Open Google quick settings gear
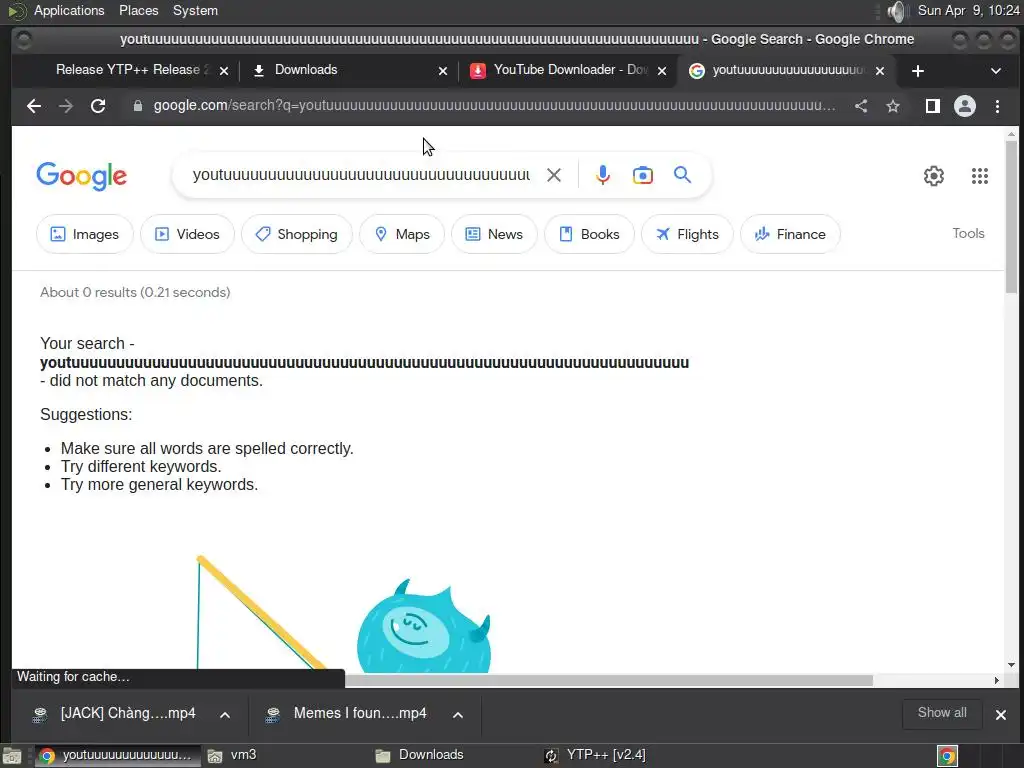 coord(934,176)
